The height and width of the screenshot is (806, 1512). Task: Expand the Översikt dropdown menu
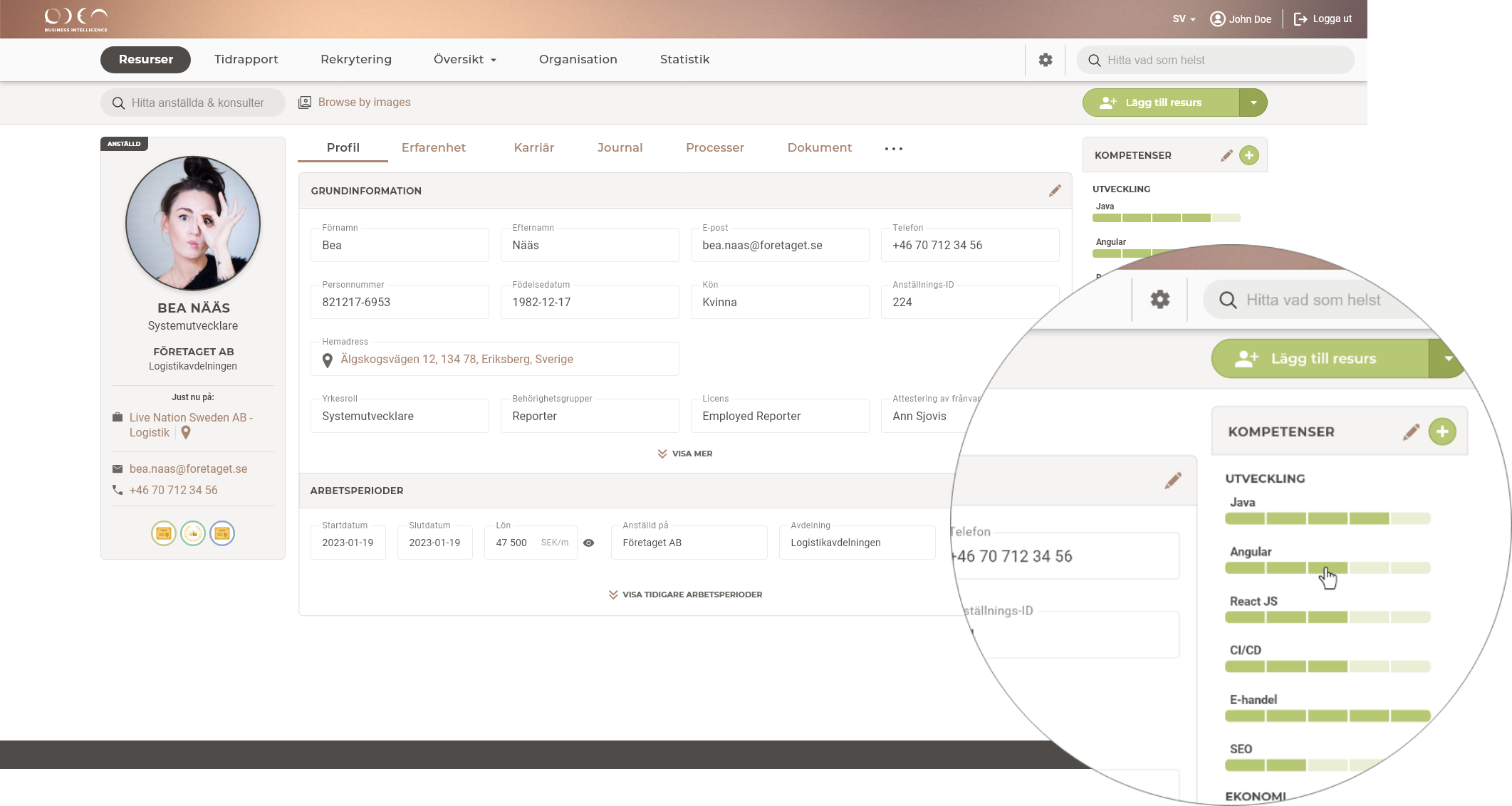[x=464, y=60]
